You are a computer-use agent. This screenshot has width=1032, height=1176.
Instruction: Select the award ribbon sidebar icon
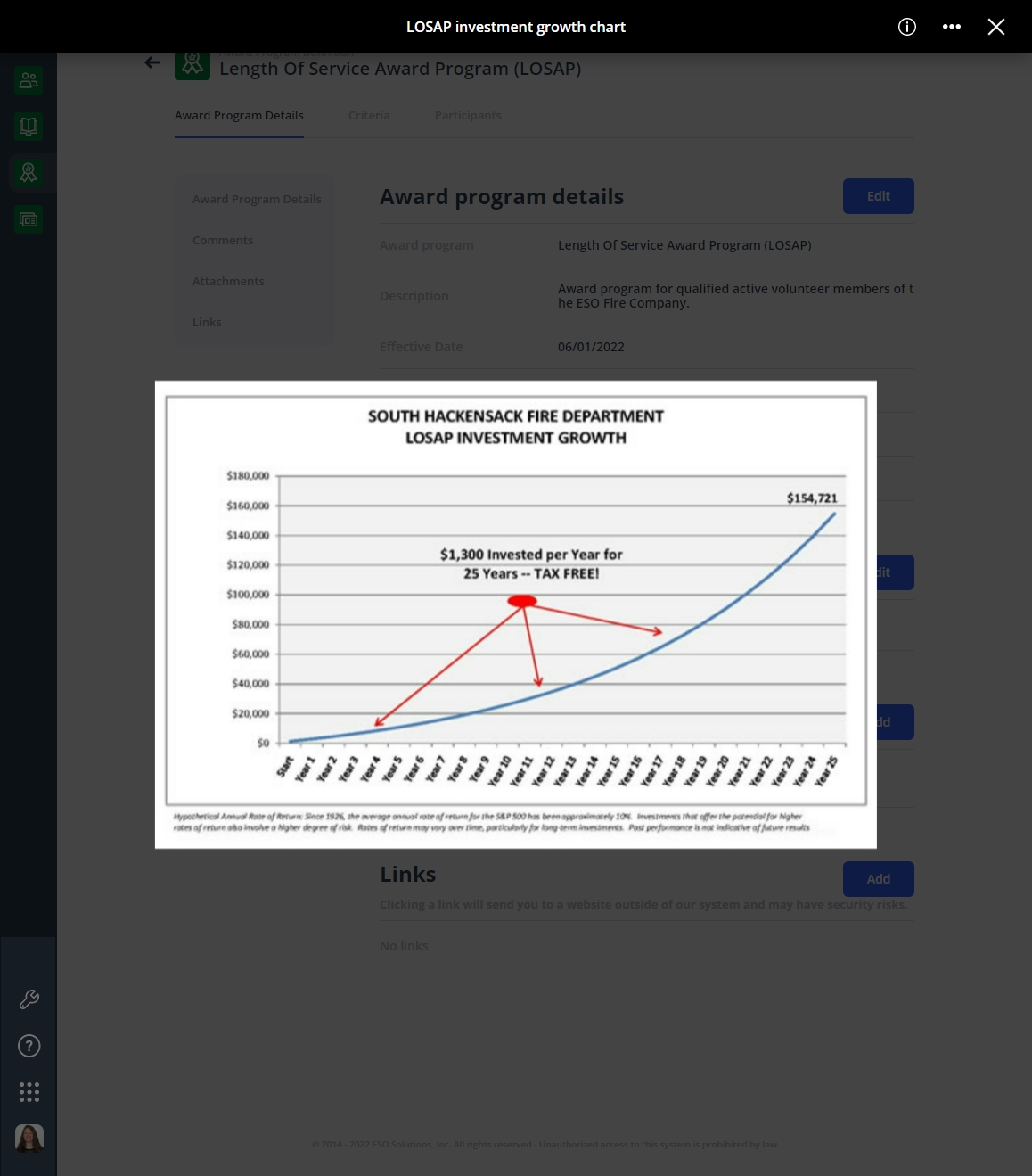[29, 173]
